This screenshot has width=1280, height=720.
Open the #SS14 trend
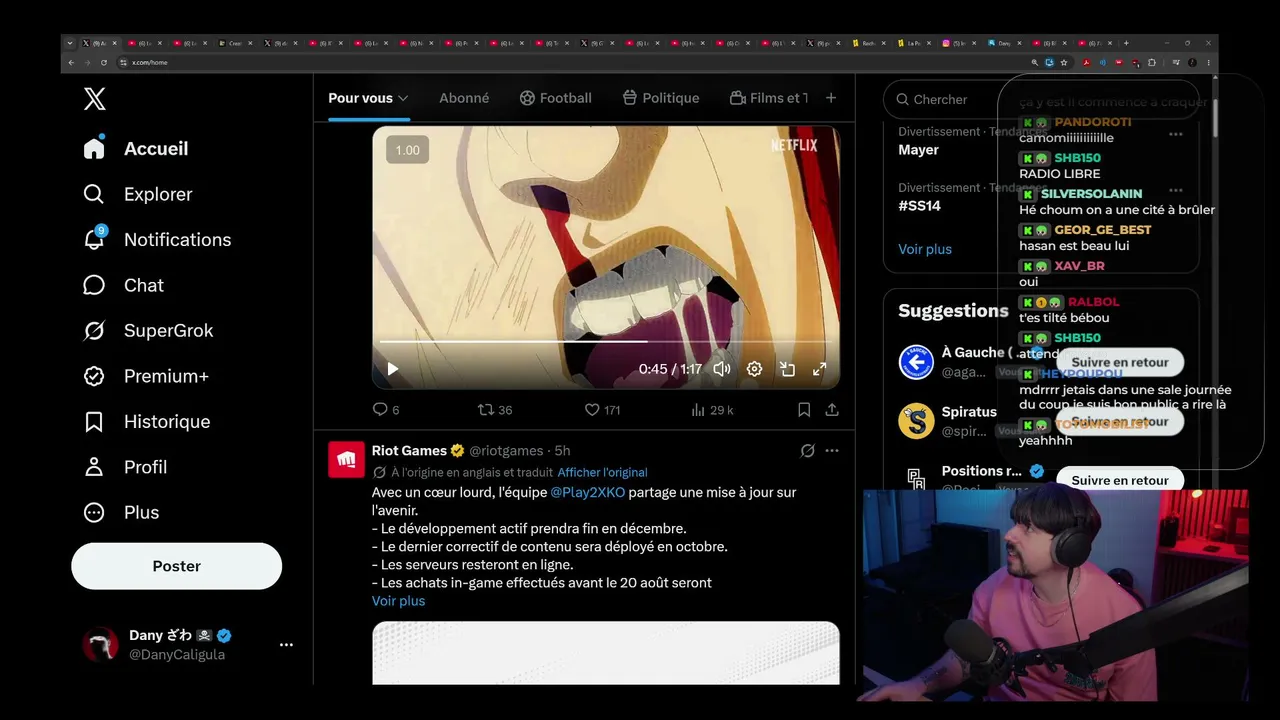919,206
